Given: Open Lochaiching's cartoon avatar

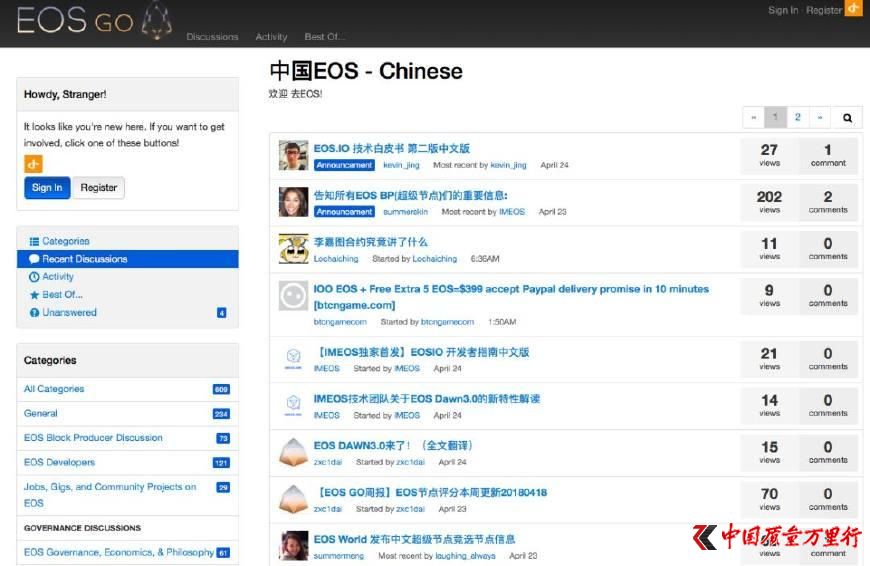Looking at the screenshot, I should [x=294, y=249].
